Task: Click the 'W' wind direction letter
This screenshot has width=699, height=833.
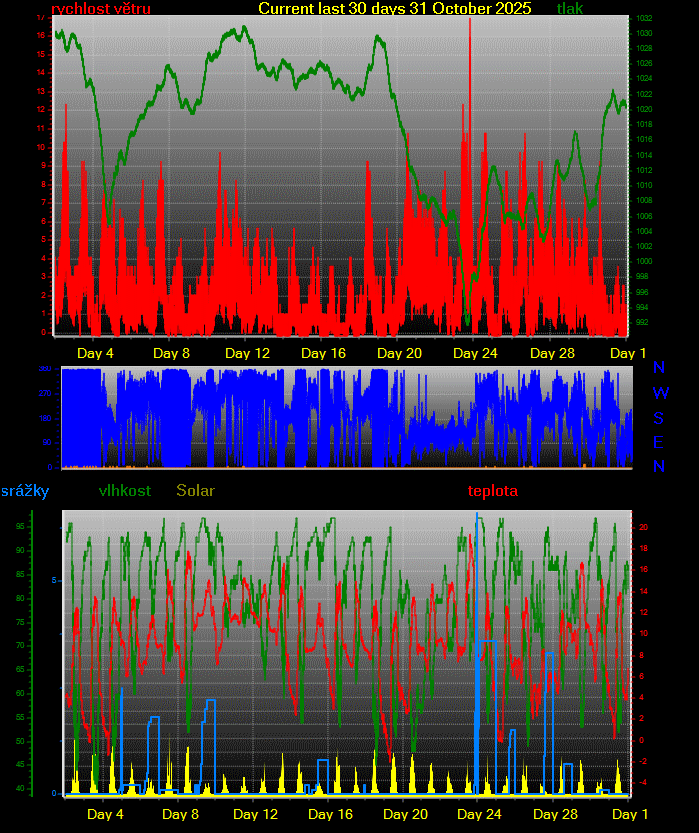Action: coord(659,393)
